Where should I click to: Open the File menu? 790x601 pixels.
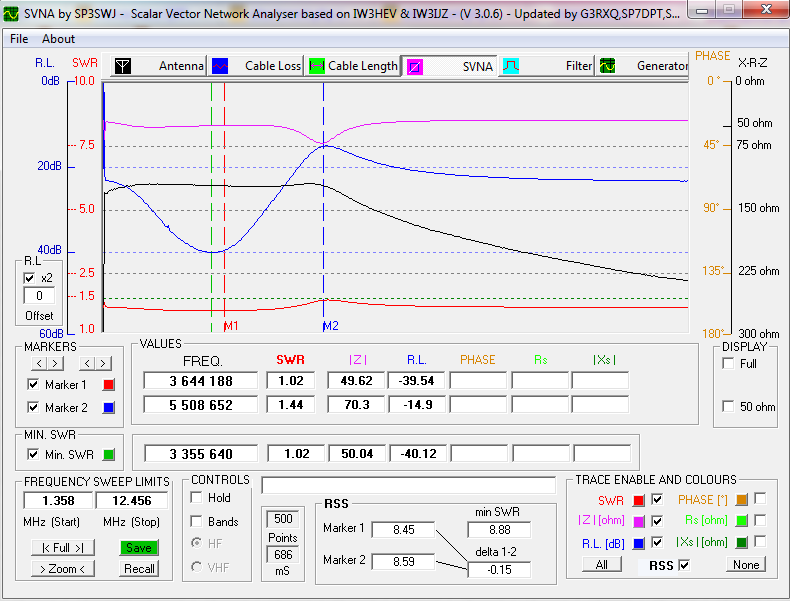point(19,39)
